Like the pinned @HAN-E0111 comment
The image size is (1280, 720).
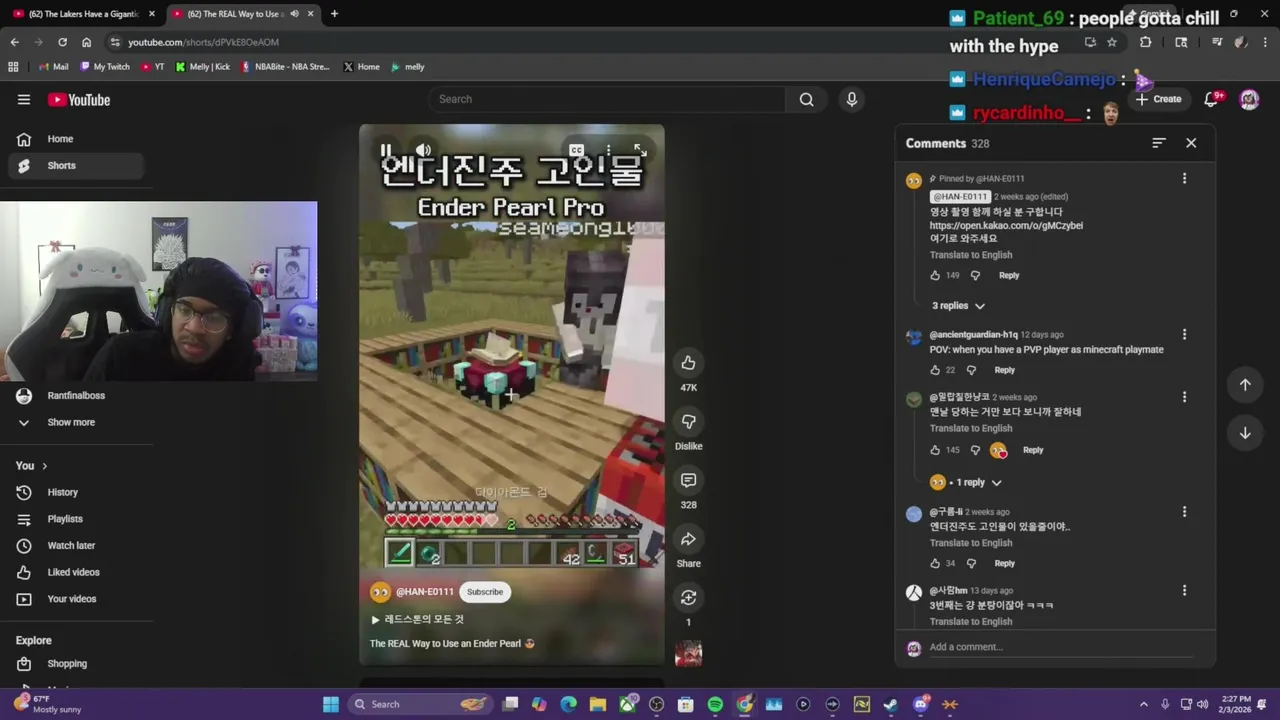[935, 275]
